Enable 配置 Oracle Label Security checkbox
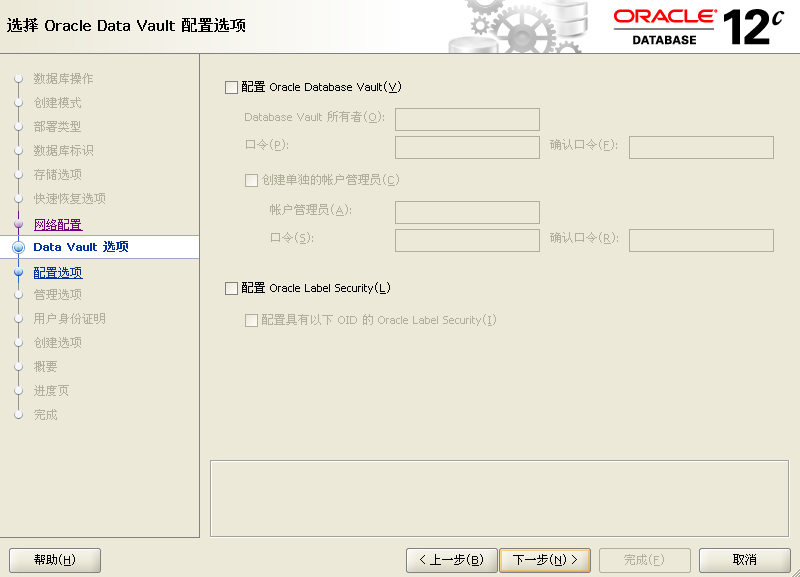 231,288
